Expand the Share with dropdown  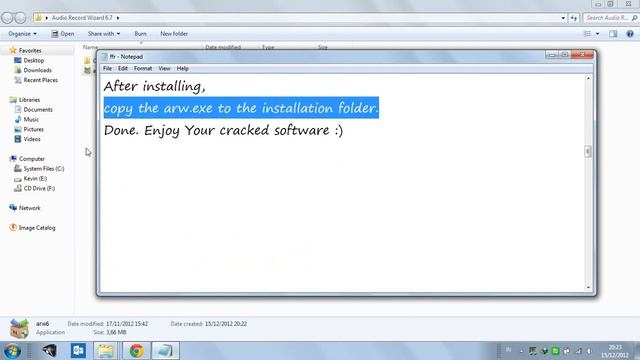tap(104, 34)
